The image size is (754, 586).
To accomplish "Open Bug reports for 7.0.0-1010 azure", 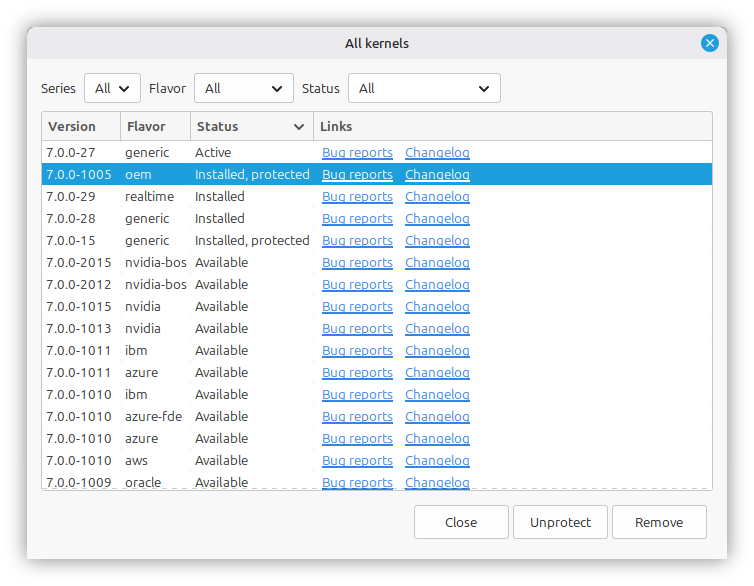I will click(357, 439).
